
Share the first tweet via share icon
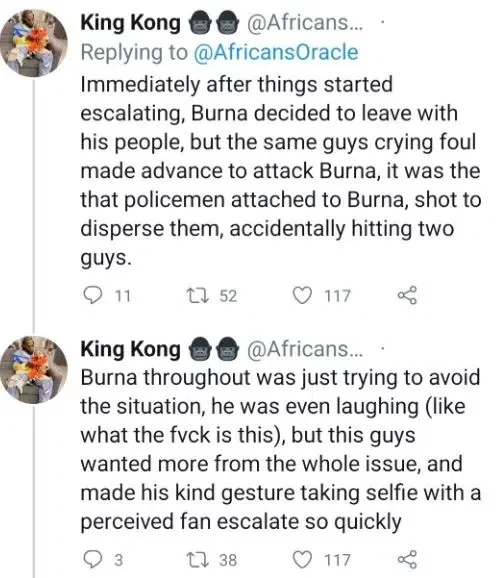click(x=407, y=296)
